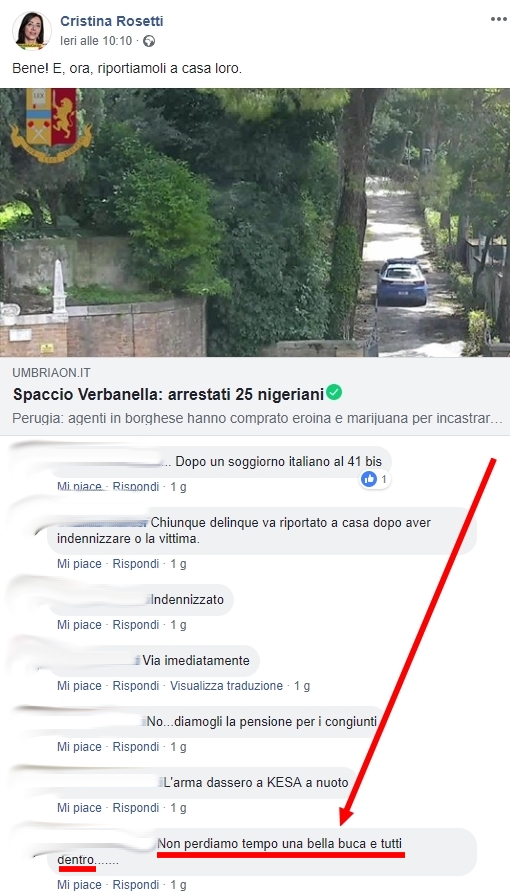Image resolution: width=513 pixels, height=896 pixels.
Task: Like the '41 bis' comment with Mi piace
Action: 79,486
